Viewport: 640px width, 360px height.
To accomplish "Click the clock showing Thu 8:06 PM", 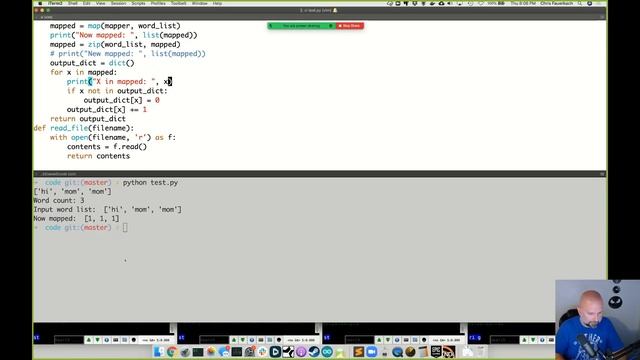I will (523, 3).
